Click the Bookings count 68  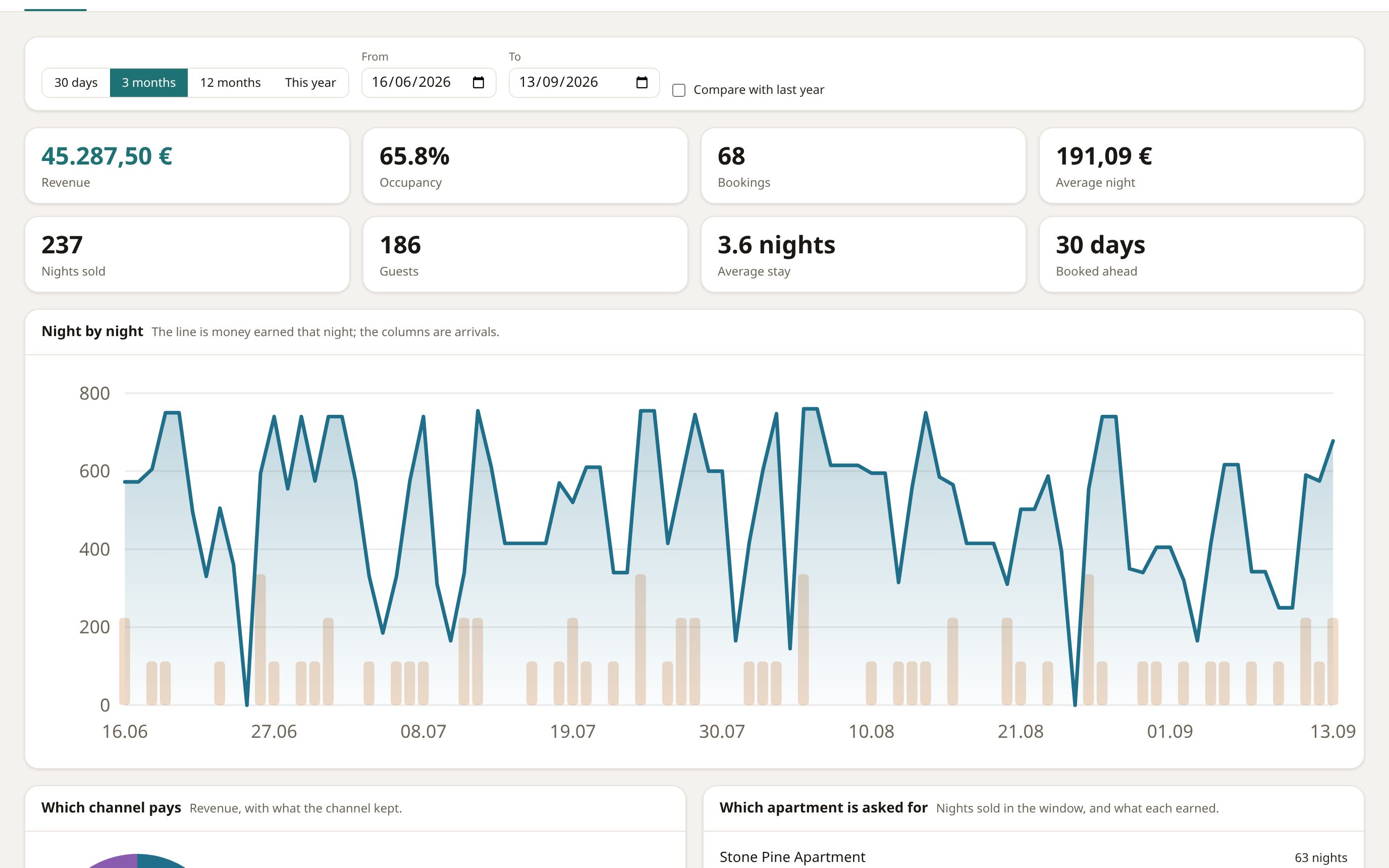click(x=731, y=156)
